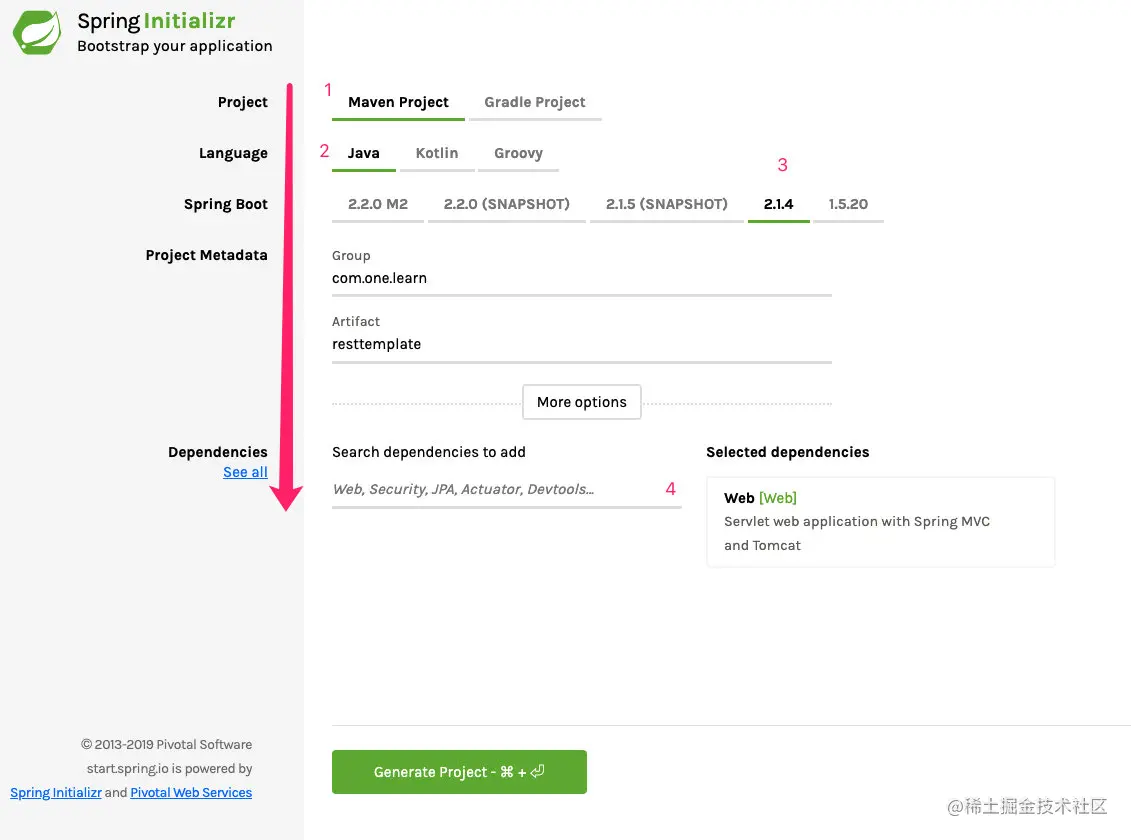Click the Project Metadata label
The height and width of the screenshot is (840, 1131).
206,255
